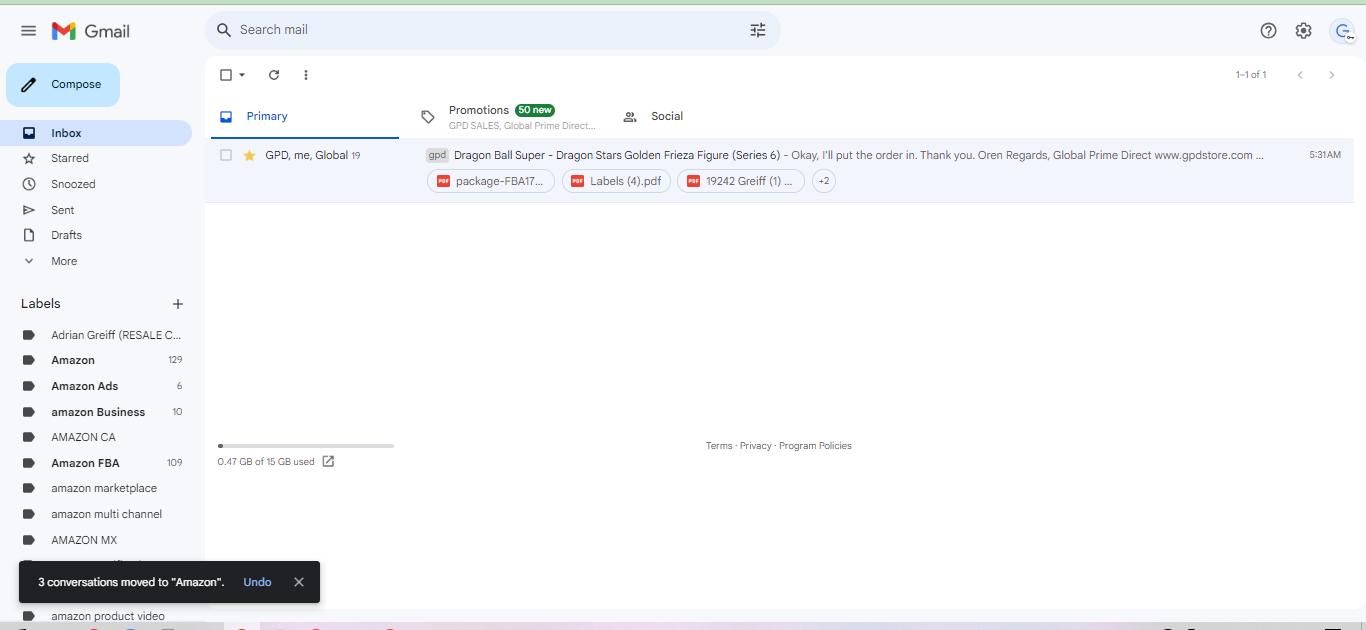Click PDF icon of Labels (4).pdf
Image resolution: width=1366 pixels, height=630 pixels.
(x=577, y=181)
